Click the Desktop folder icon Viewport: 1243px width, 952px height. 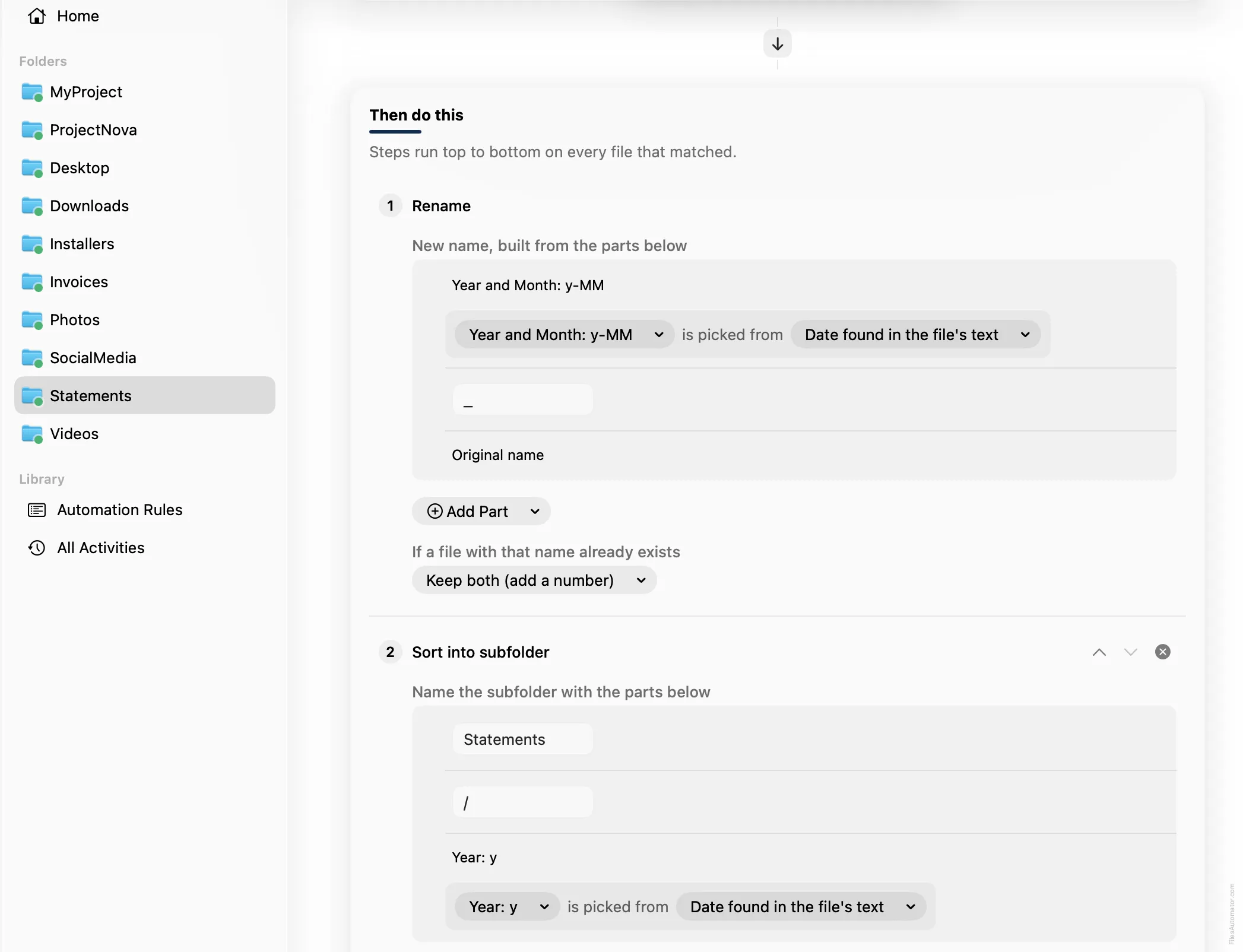[x=32, y=168]
